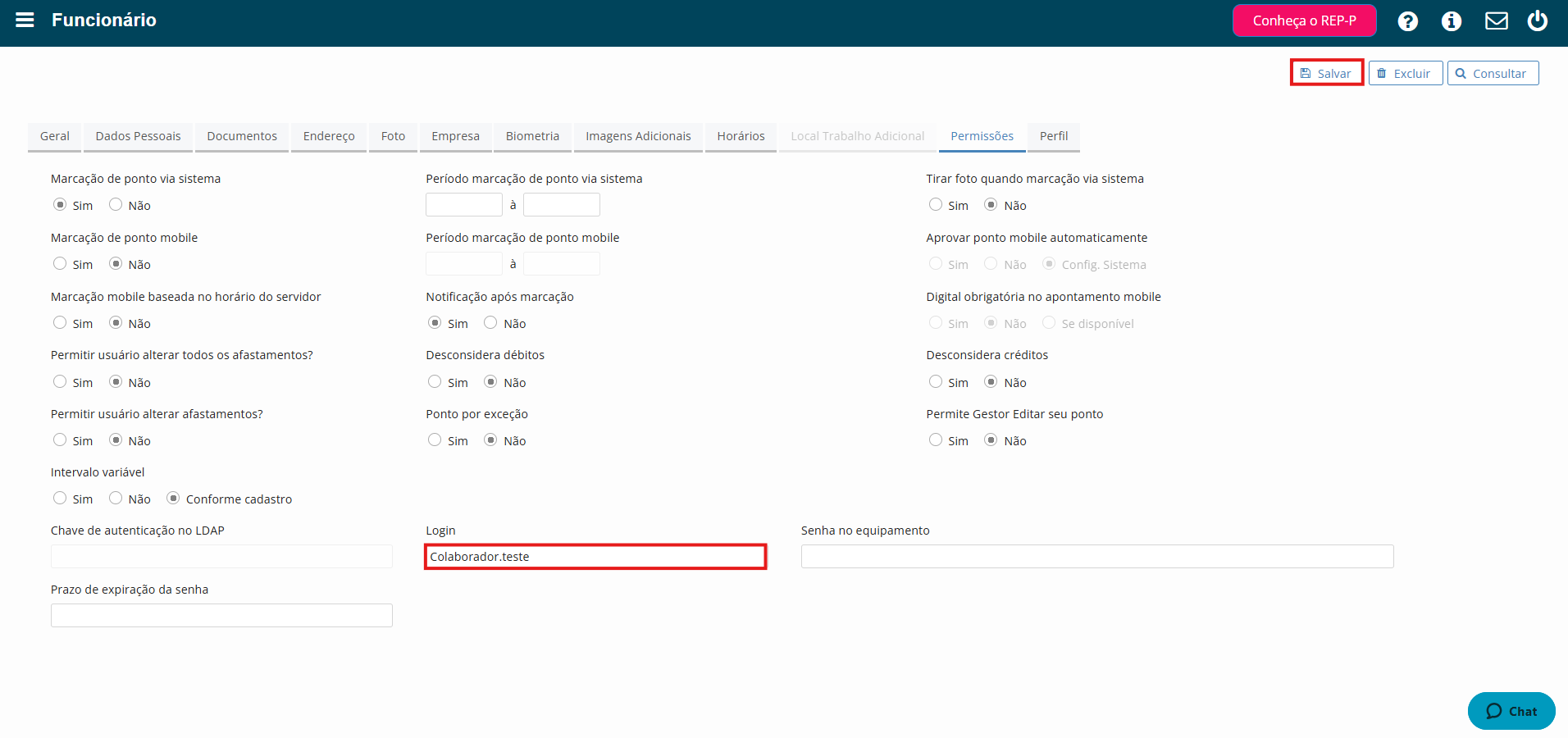Click the power logout icon
Viewport: 1568px width, 738px height.
[x=1537, y=20]
